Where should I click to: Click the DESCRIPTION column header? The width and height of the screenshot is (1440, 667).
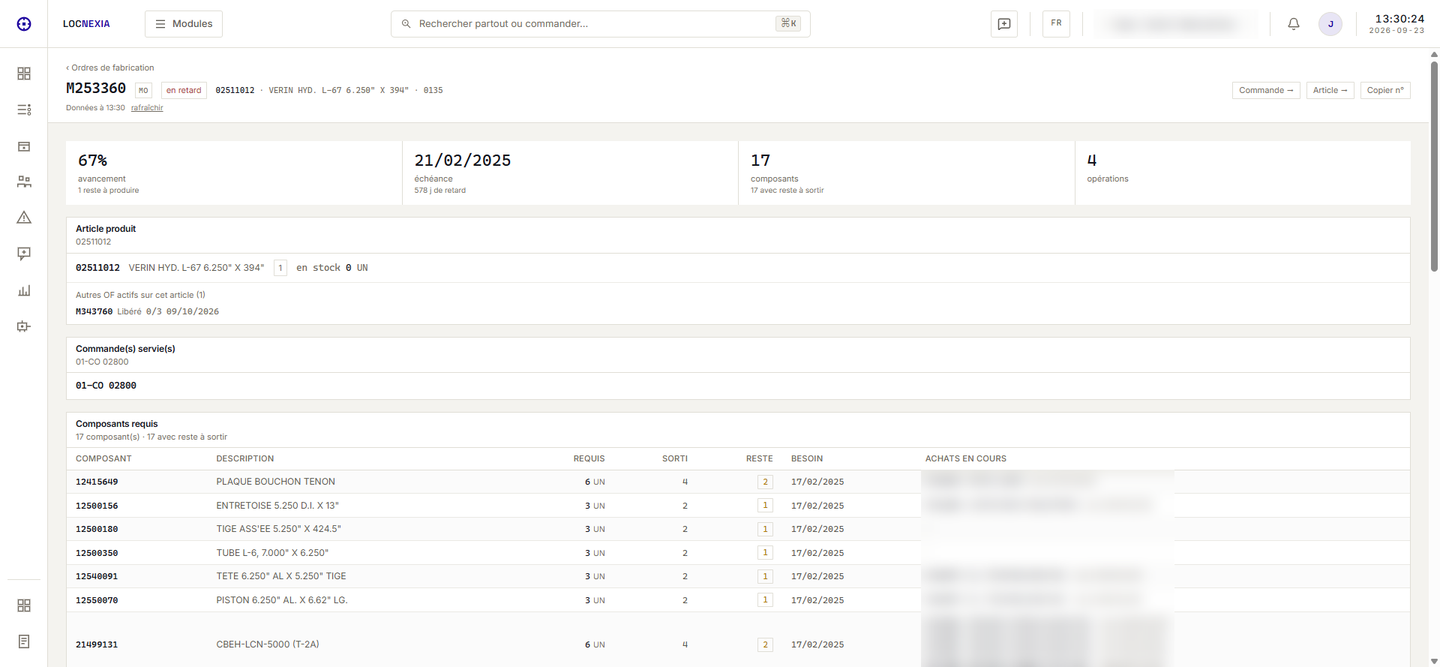(x=245, y=459)
